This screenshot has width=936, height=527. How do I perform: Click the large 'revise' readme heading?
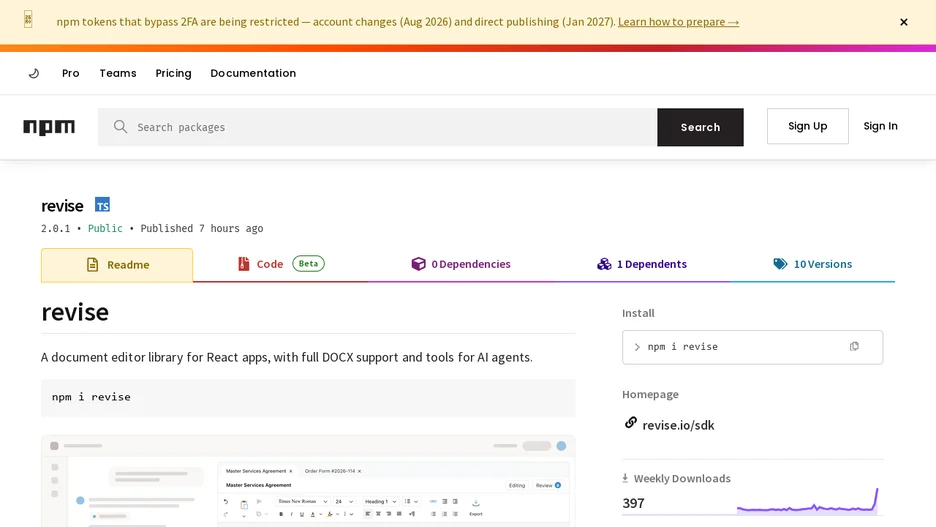[x=75, y=312]
